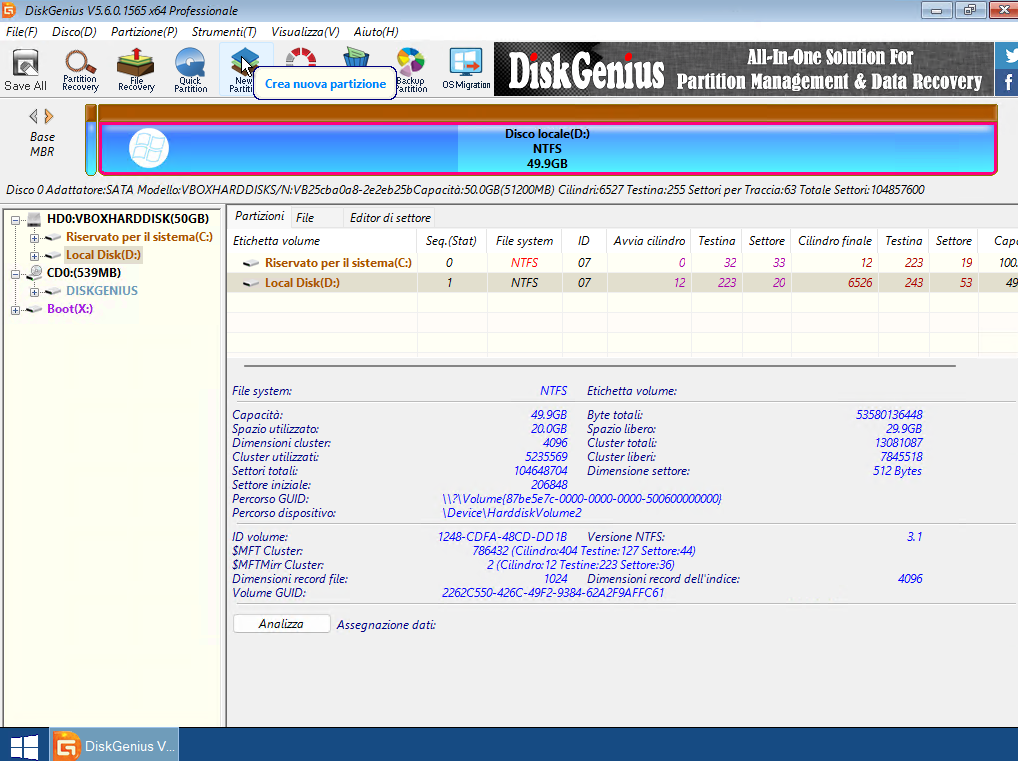
Task: Open the Visualizza(V) menu
Action: tap(305, 32)
